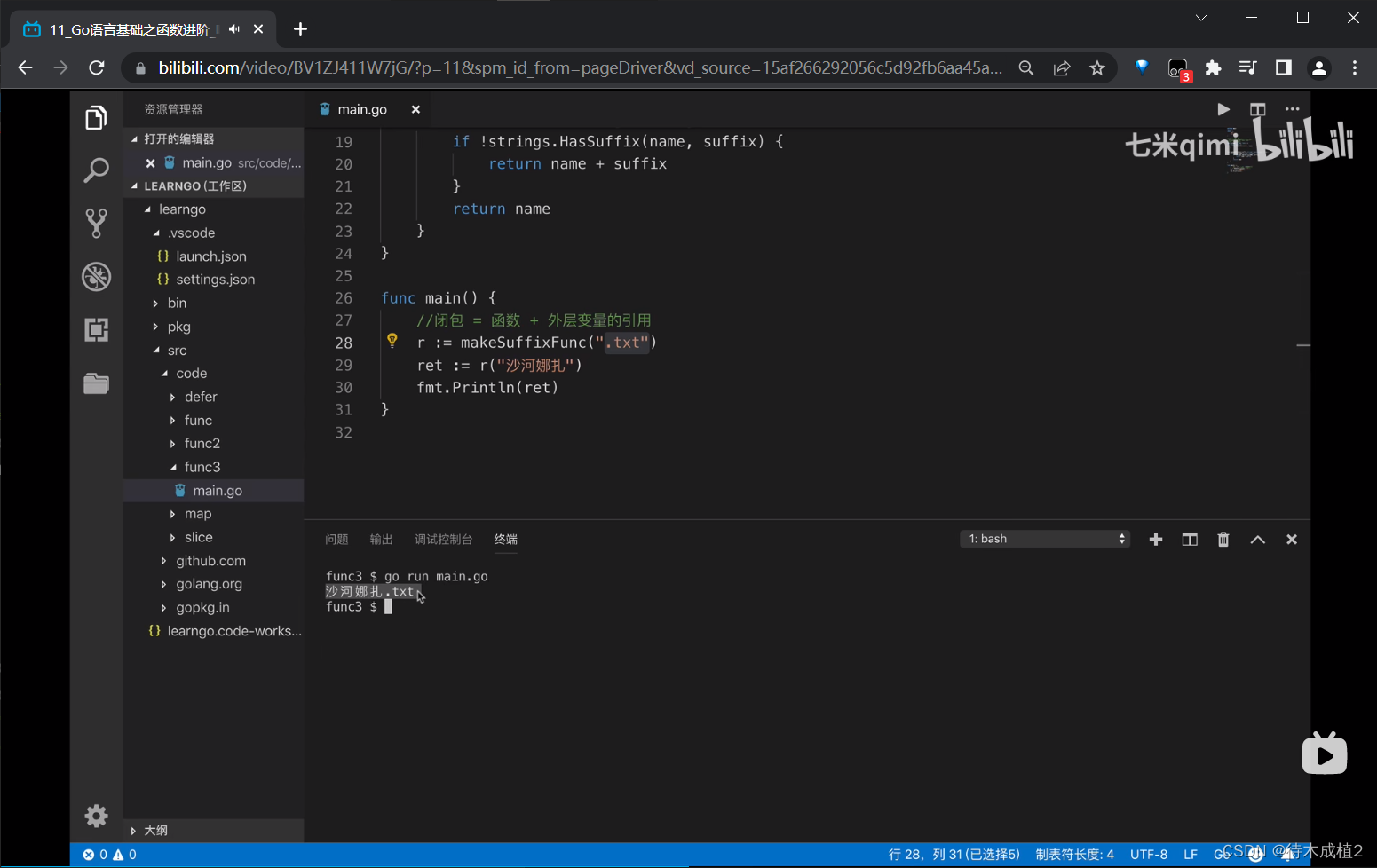Click the lightbulb on line 28
The image size is (1377, 868).
pos(392,341)
